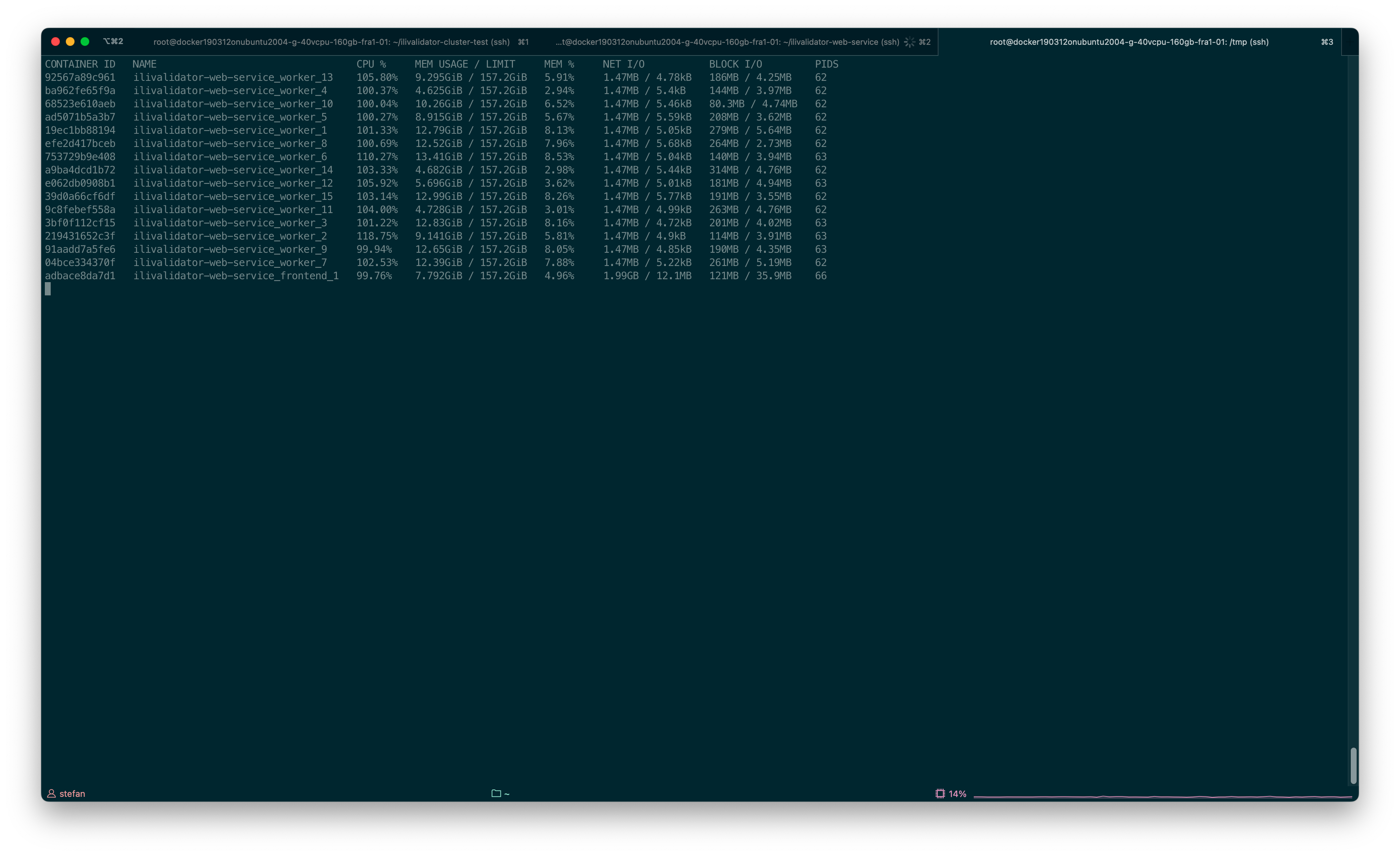Click block I/O 201MB / 4.02MB for worker_3
This screenshot has width=1400, height=856.
[x=750, y=223]
